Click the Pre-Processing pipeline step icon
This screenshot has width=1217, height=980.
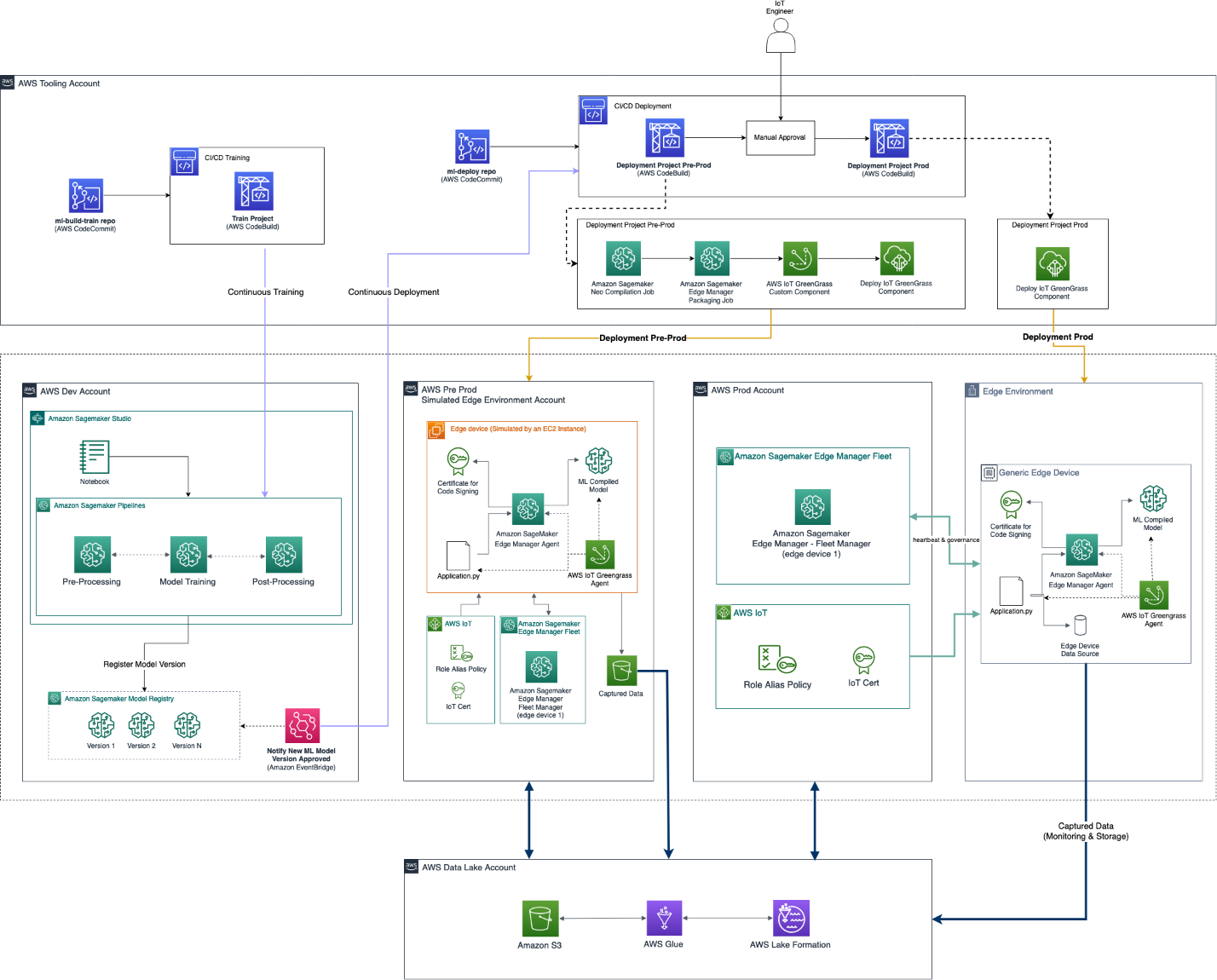coord(92,555)
